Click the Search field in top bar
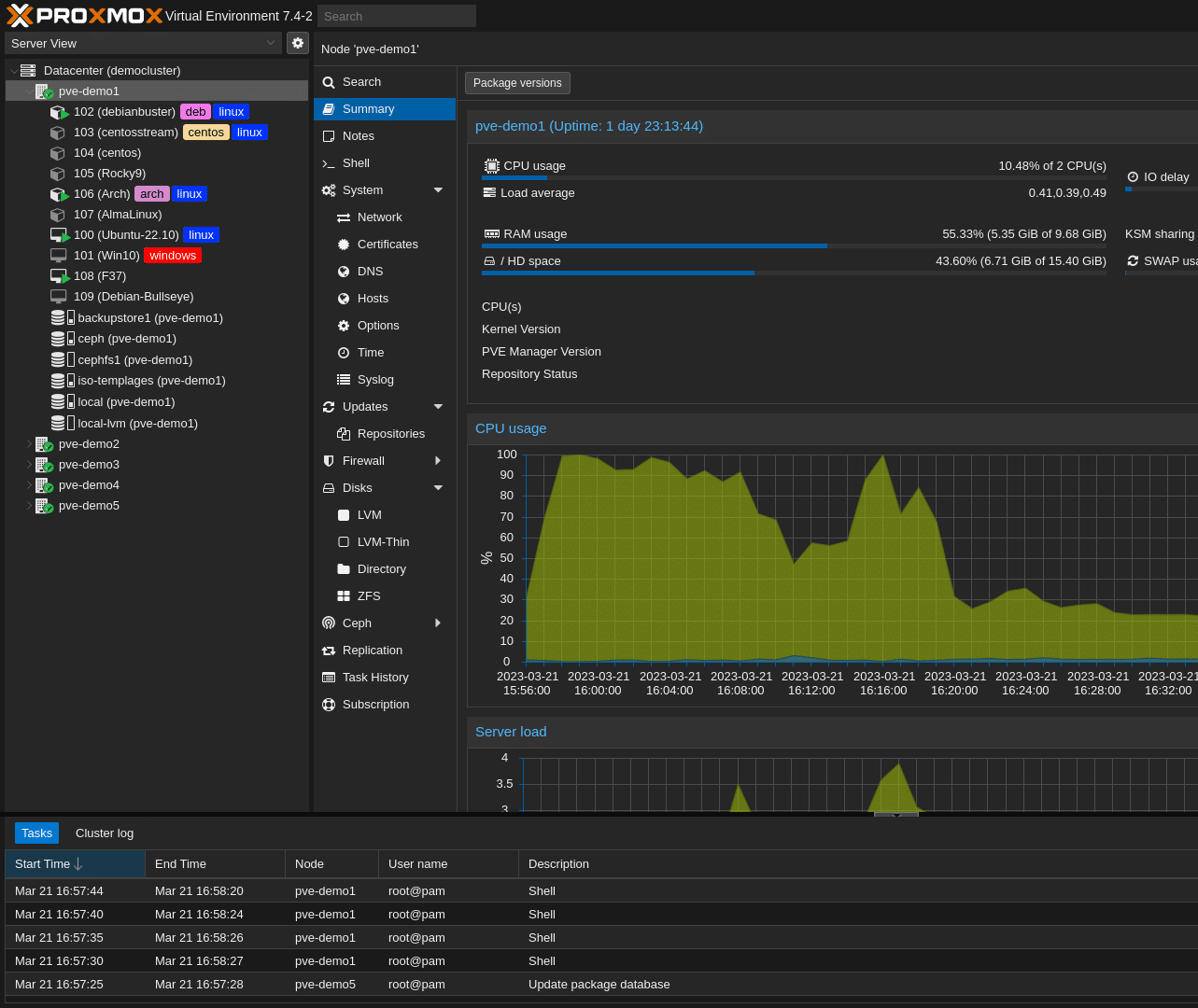 (x=397, y=16)
